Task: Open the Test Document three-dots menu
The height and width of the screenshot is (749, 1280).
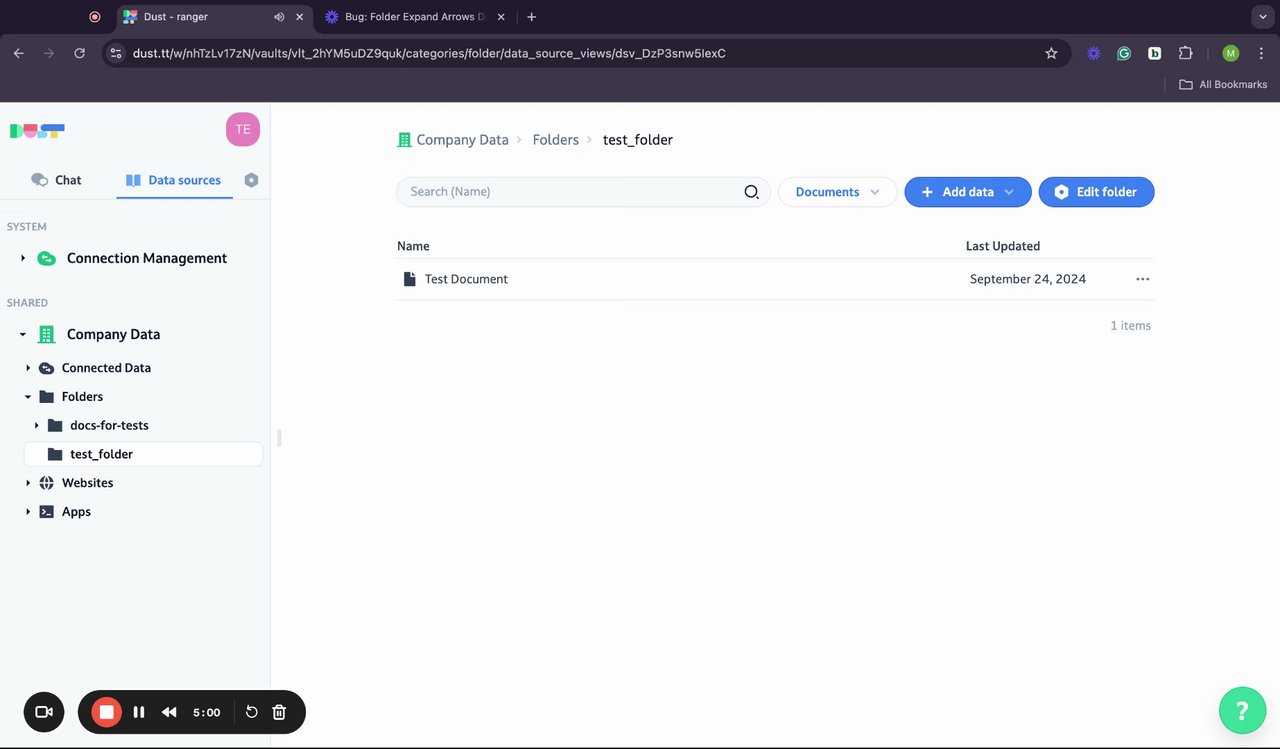Action: pyautogui.click(x=1143, y=279)
